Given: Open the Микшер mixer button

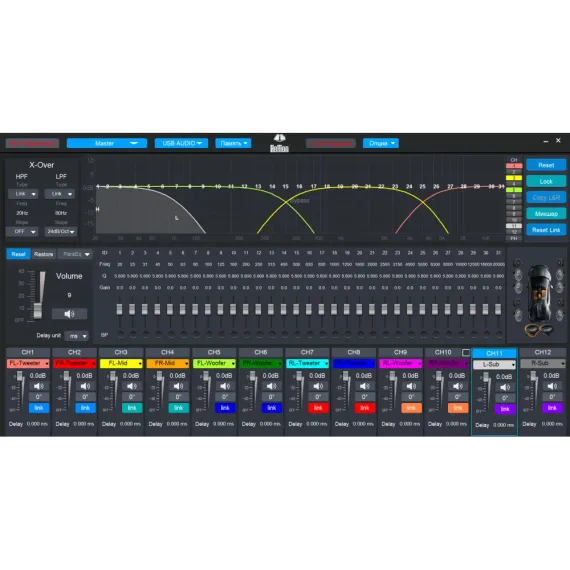Looking at the screenshot, I should (546, 214).
